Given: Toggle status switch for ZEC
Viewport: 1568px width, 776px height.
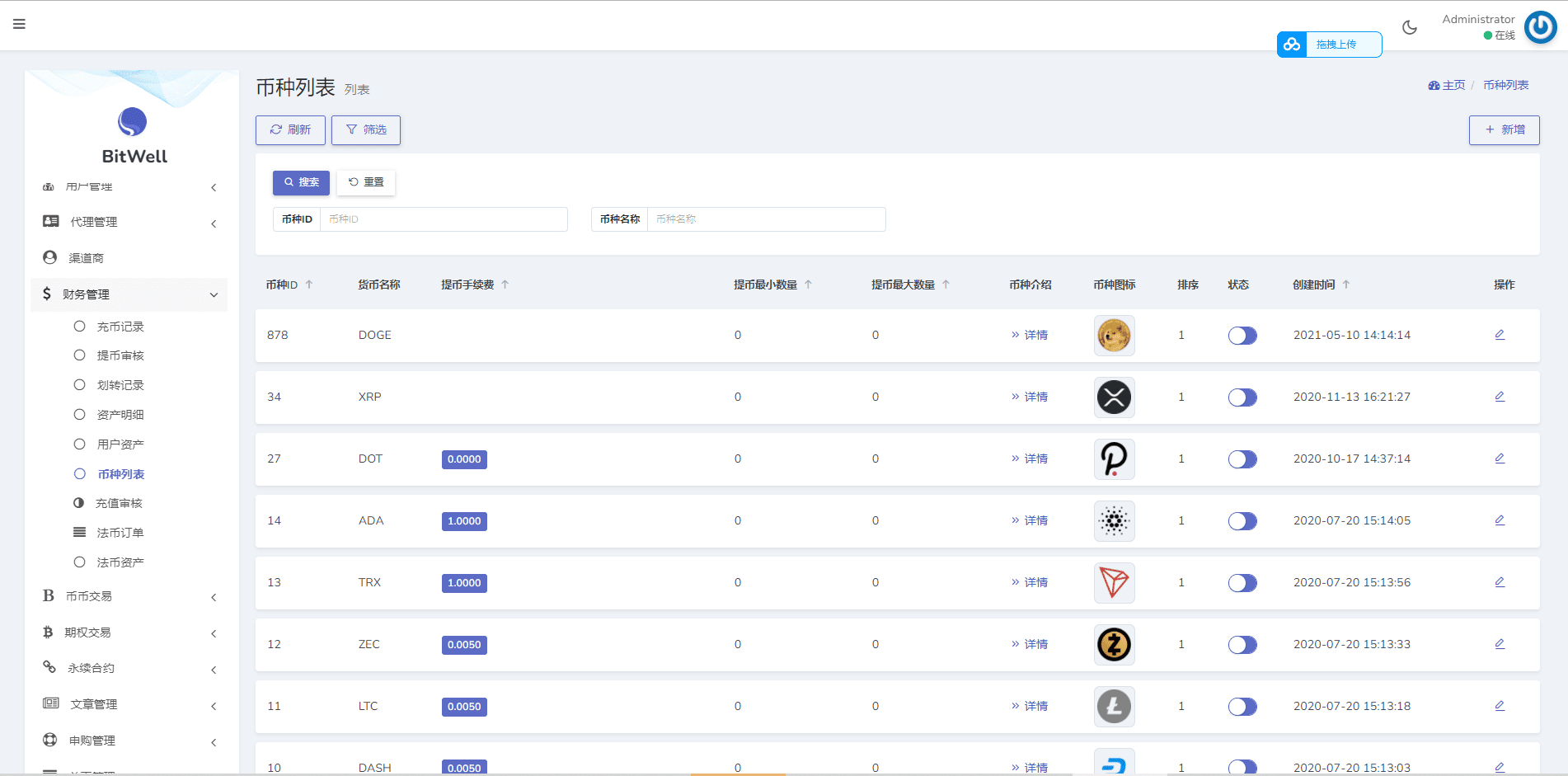Looking at the screenshot, I should tap(1242, 645).
